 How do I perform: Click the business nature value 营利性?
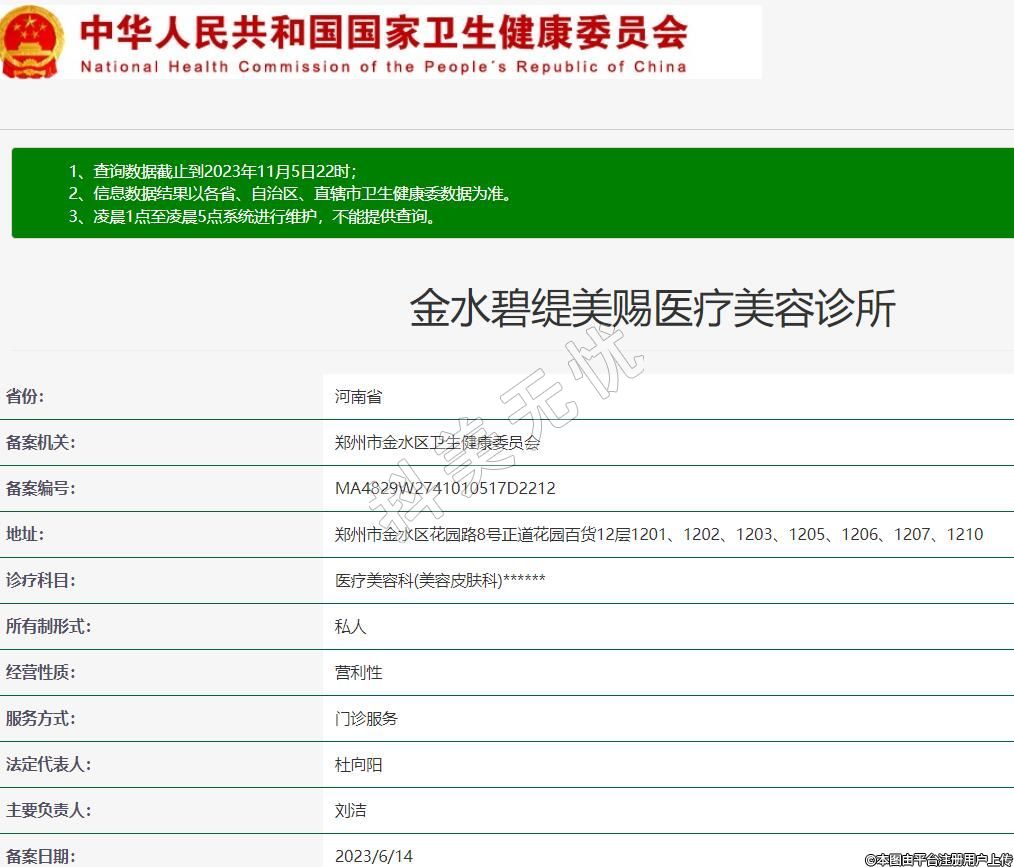[x=358, y=673]
